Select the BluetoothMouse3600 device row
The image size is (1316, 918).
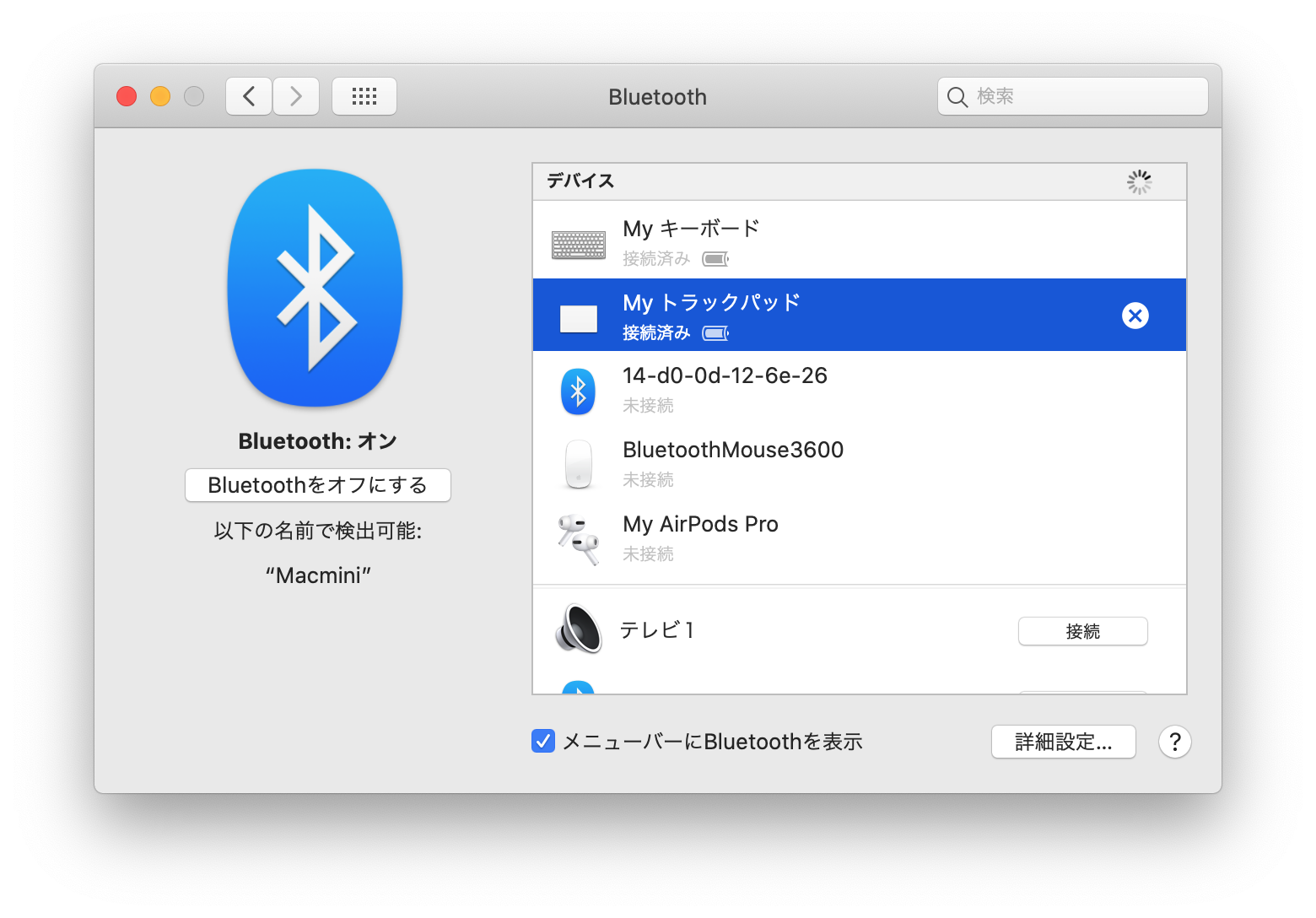(x=860, y=462)
